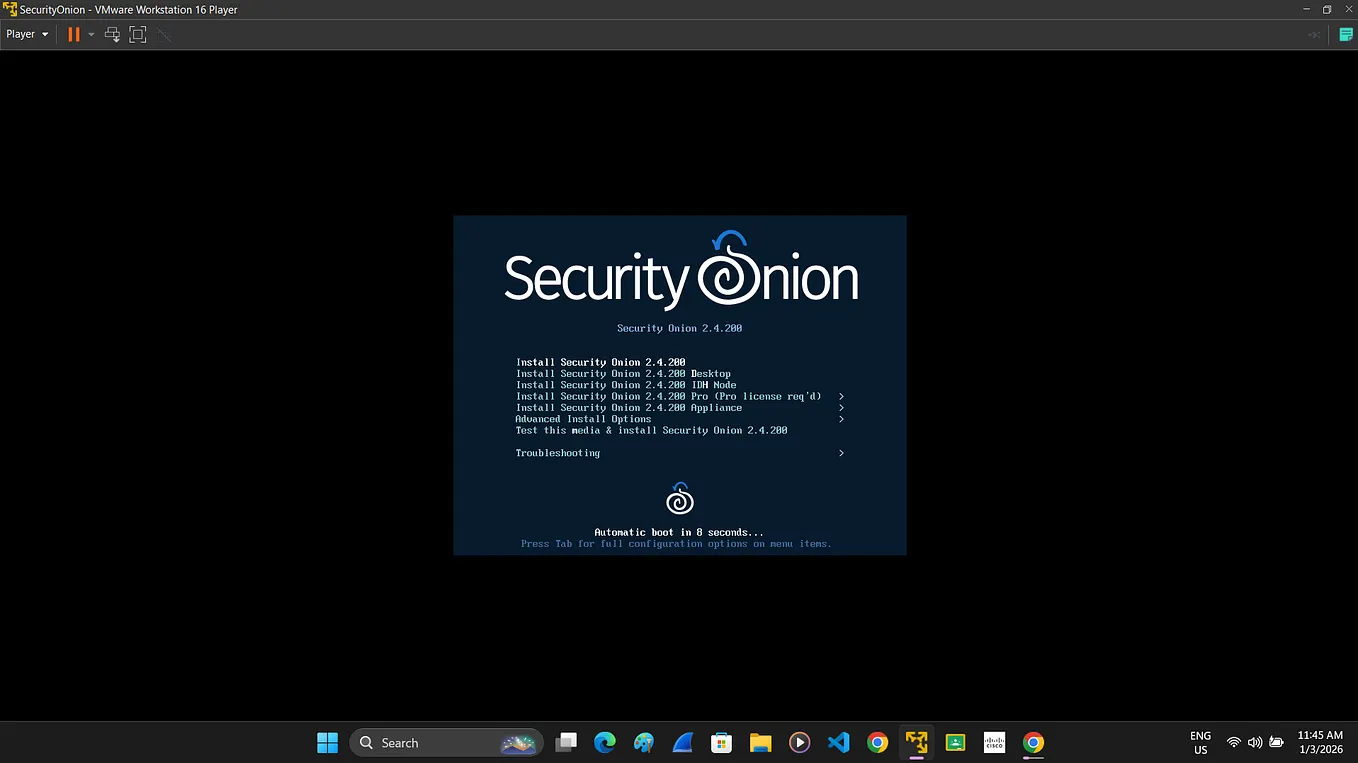Open the Cisco app from the taskbar
Viewport: 1358px width, 763px height.
click(994, 743)
